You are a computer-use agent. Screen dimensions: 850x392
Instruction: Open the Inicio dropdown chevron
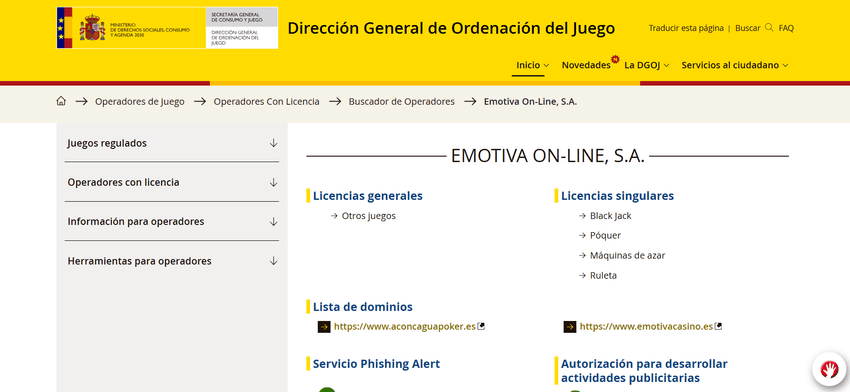point(546,66)
